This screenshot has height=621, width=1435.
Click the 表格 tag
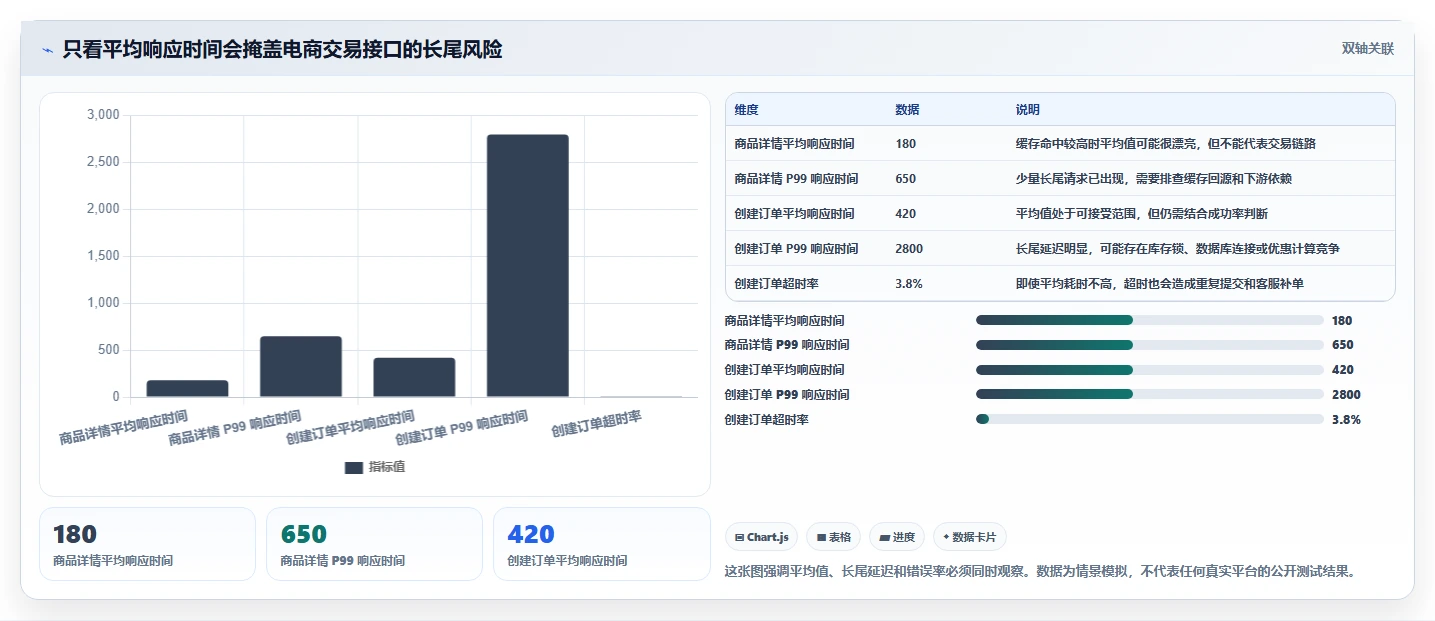pos(834,537)
